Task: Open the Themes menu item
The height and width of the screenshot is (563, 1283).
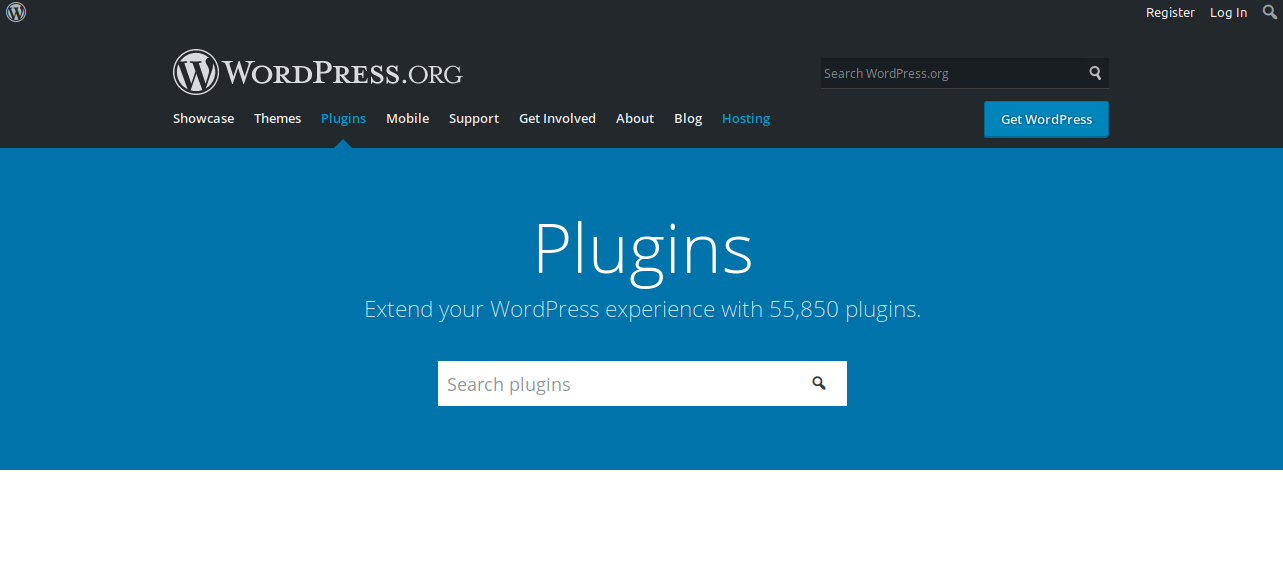Action: [277, 118]
